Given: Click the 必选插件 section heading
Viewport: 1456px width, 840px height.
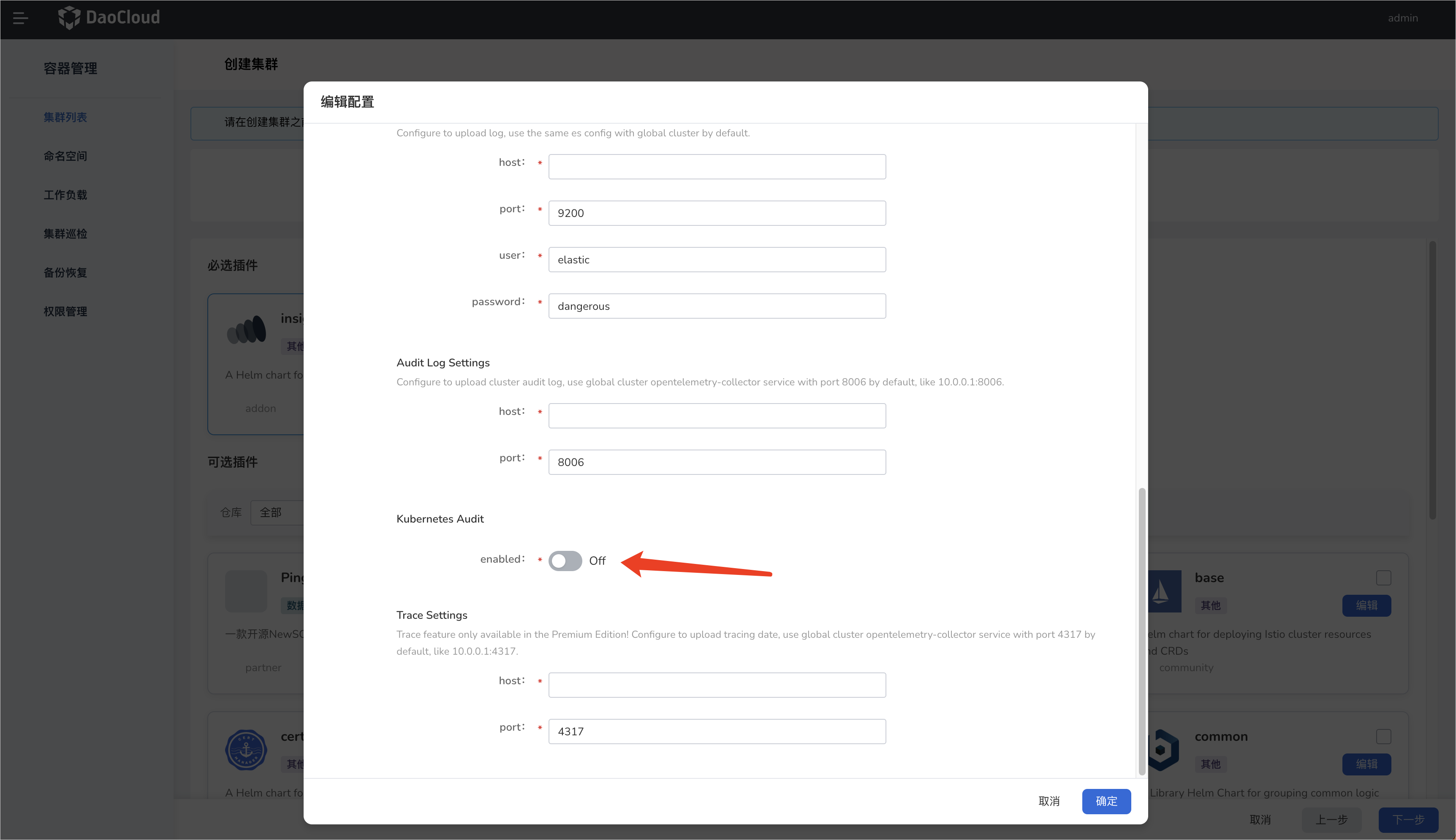Looking at the screenshot, I should (x=233, y=266).
